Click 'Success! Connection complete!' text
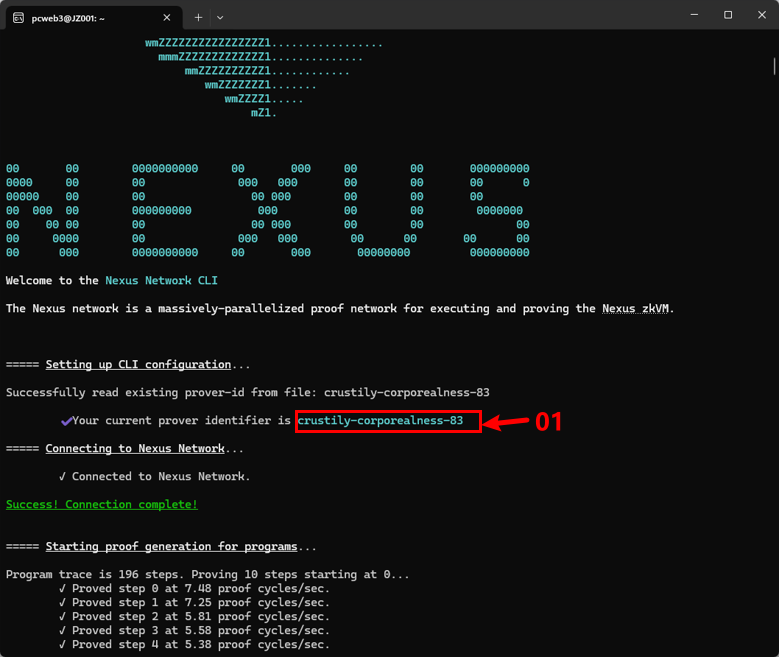Viewport: 779px width, 657px height. pos(102,504)
